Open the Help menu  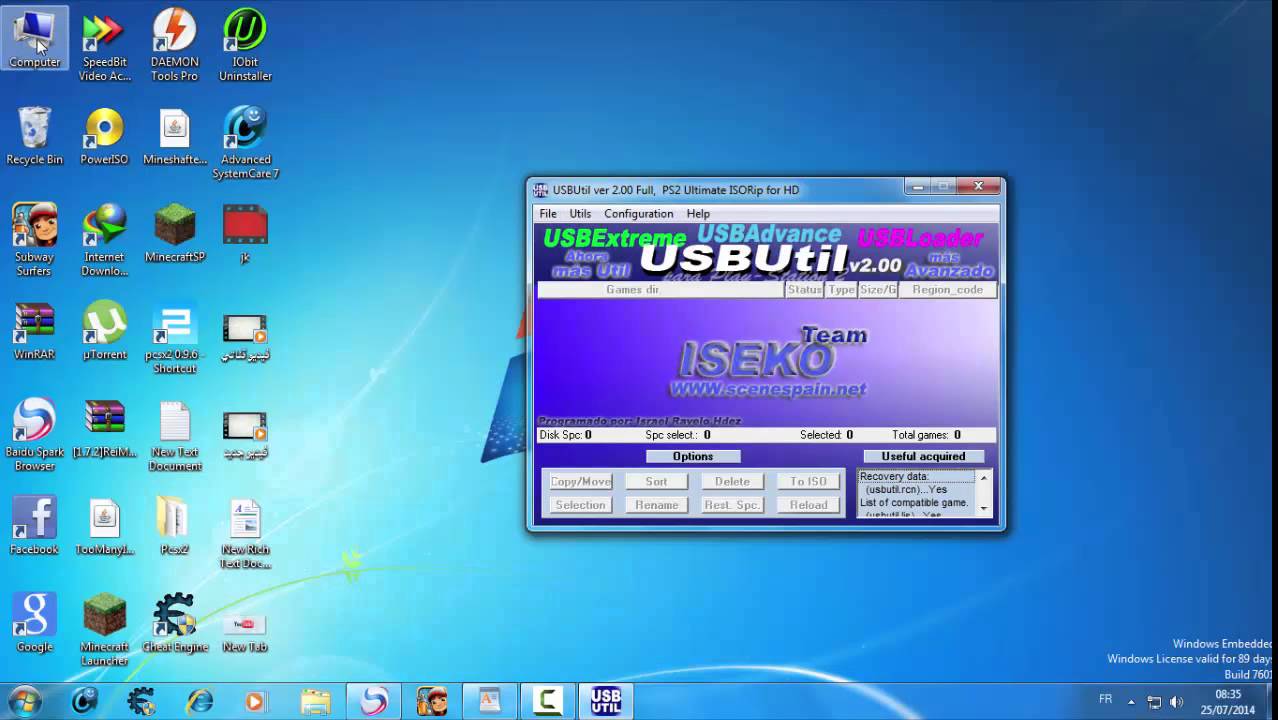tap(698, 214)
